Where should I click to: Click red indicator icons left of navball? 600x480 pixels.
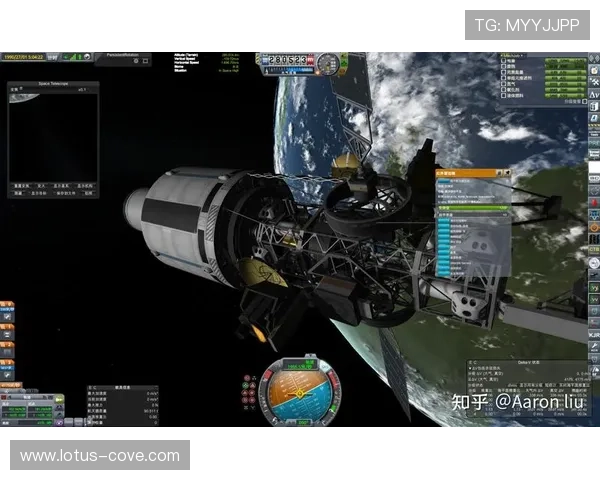tap(249, 387)
